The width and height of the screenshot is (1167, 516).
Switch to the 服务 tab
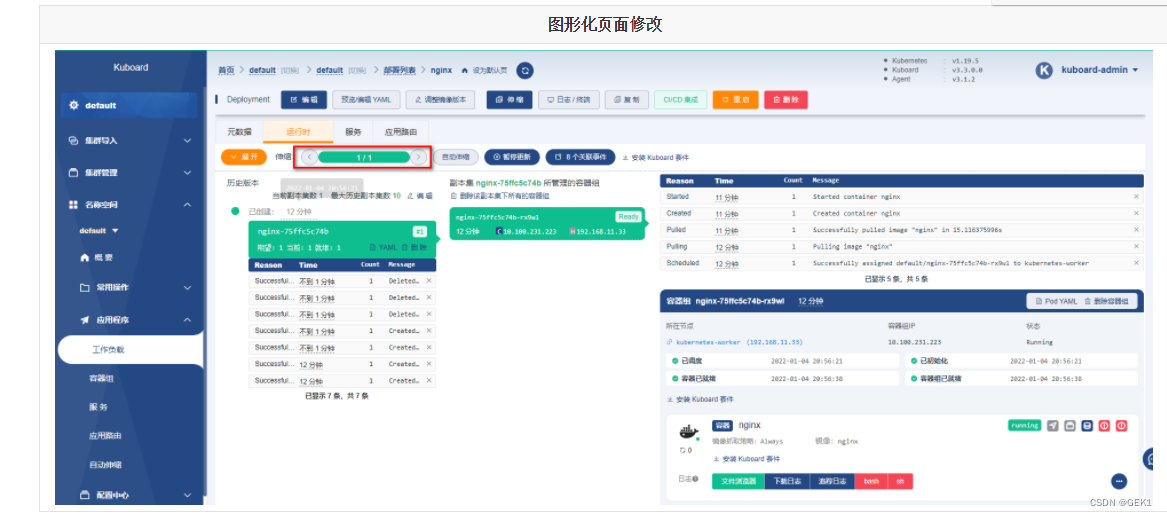point(353,132)
